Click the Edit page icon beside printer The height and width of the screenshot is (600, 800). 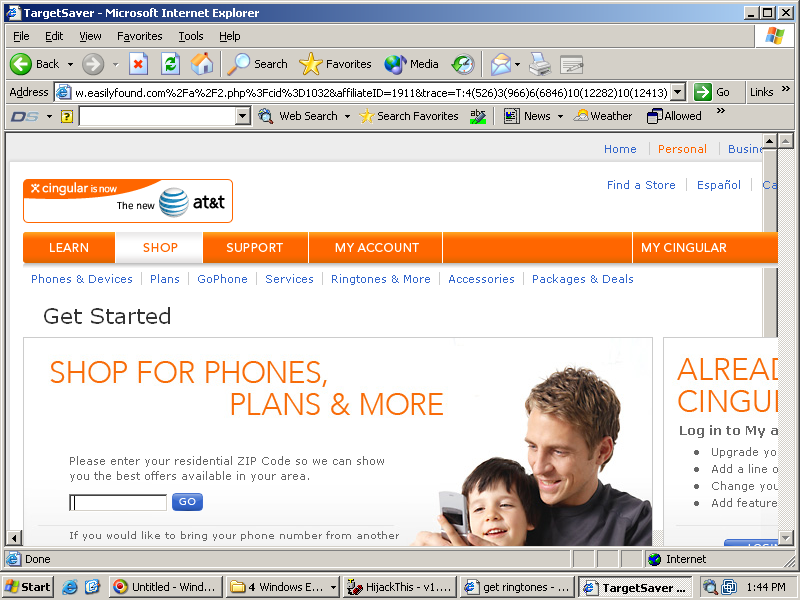click(x=571, y=64)
